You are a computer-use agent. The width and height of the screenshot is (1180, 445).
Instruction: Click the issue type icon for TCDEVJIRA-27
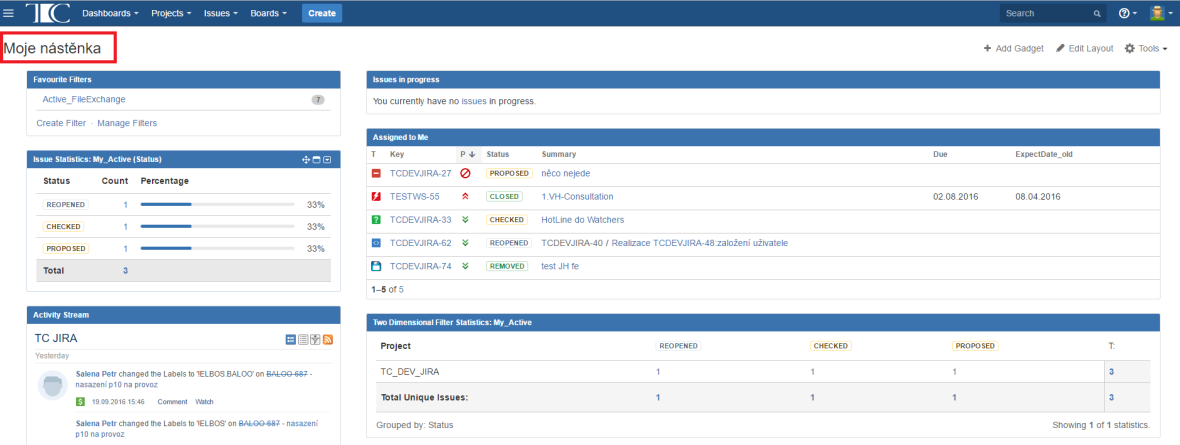(376, 173)
